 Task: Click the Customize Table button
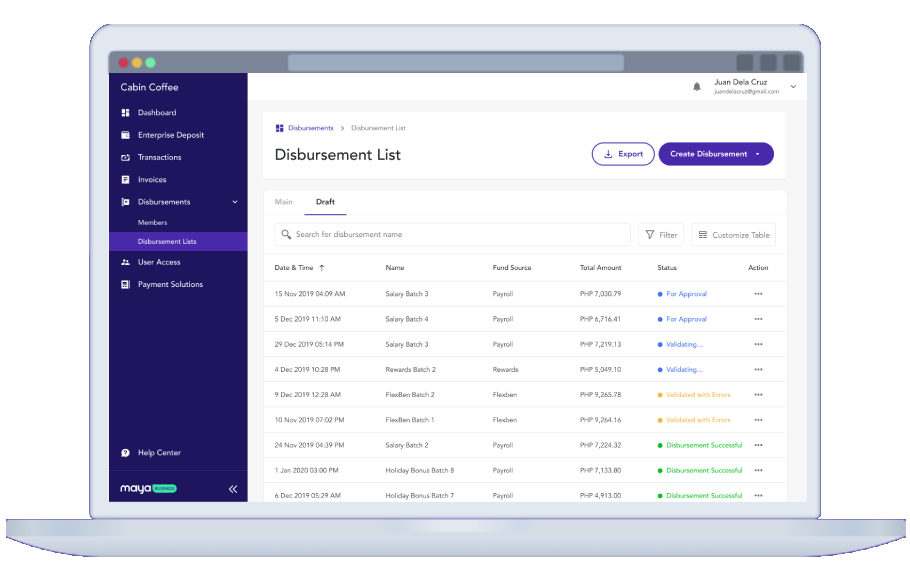[x=733, y=235]
